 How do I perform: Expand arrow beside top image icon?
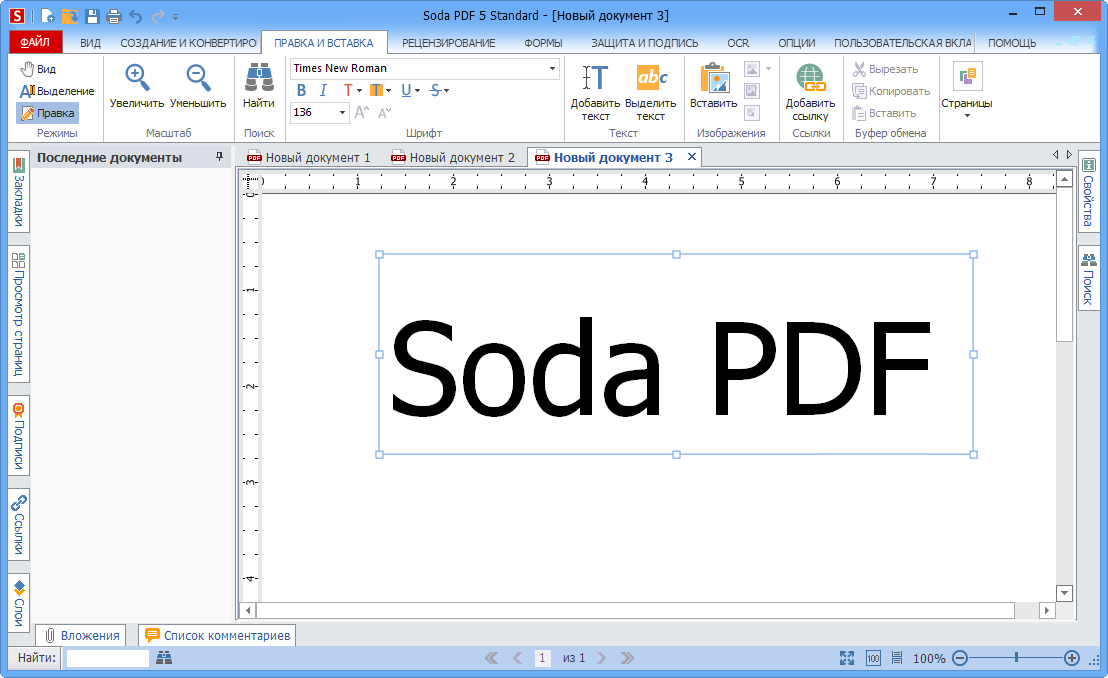coord(768,69)
